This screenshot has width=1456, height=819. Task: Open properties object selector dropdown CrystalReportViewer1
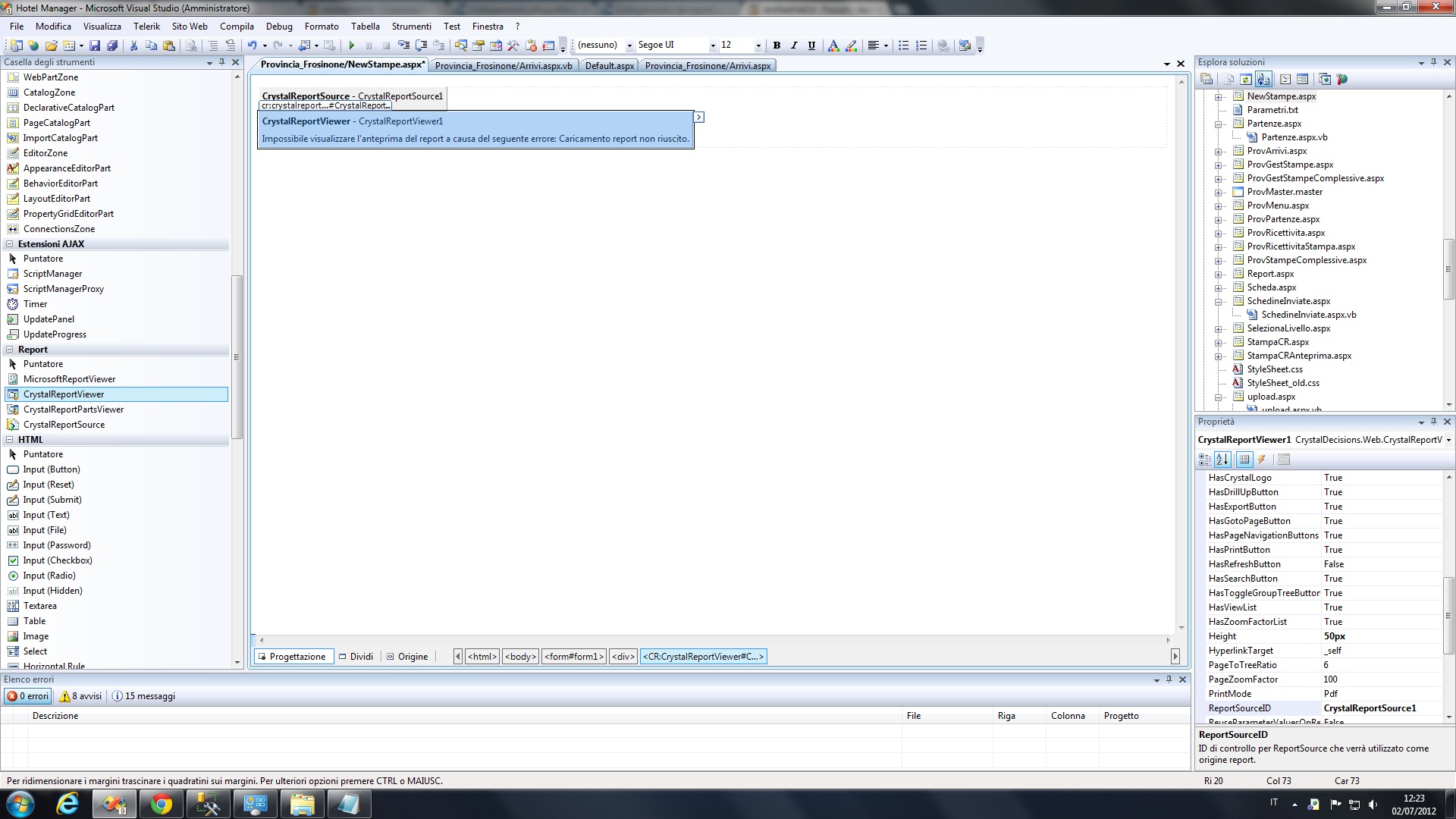pos(1448,440)
